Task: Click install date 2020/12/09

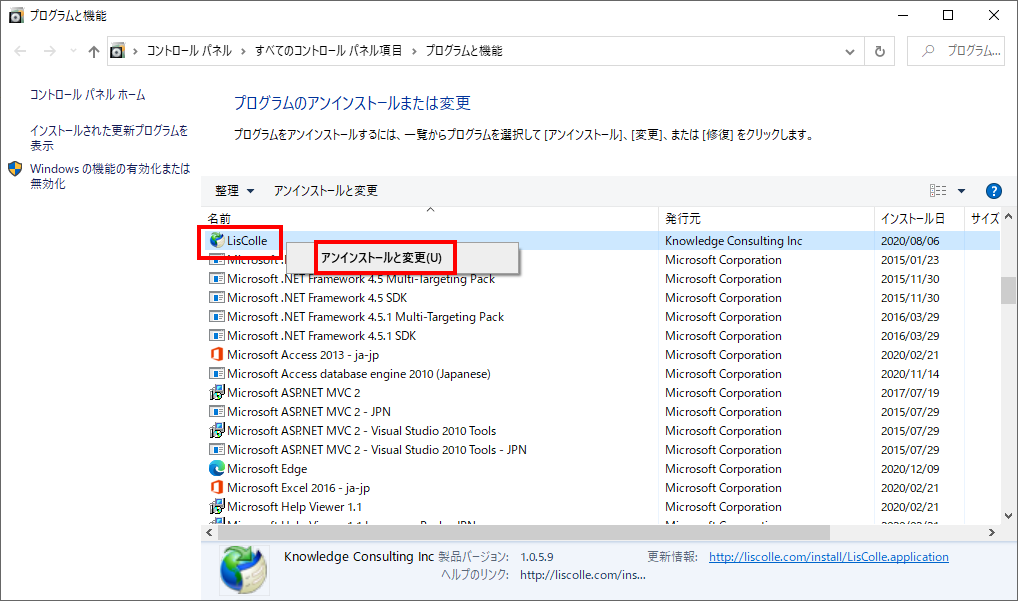Action: tap(910, 469)
